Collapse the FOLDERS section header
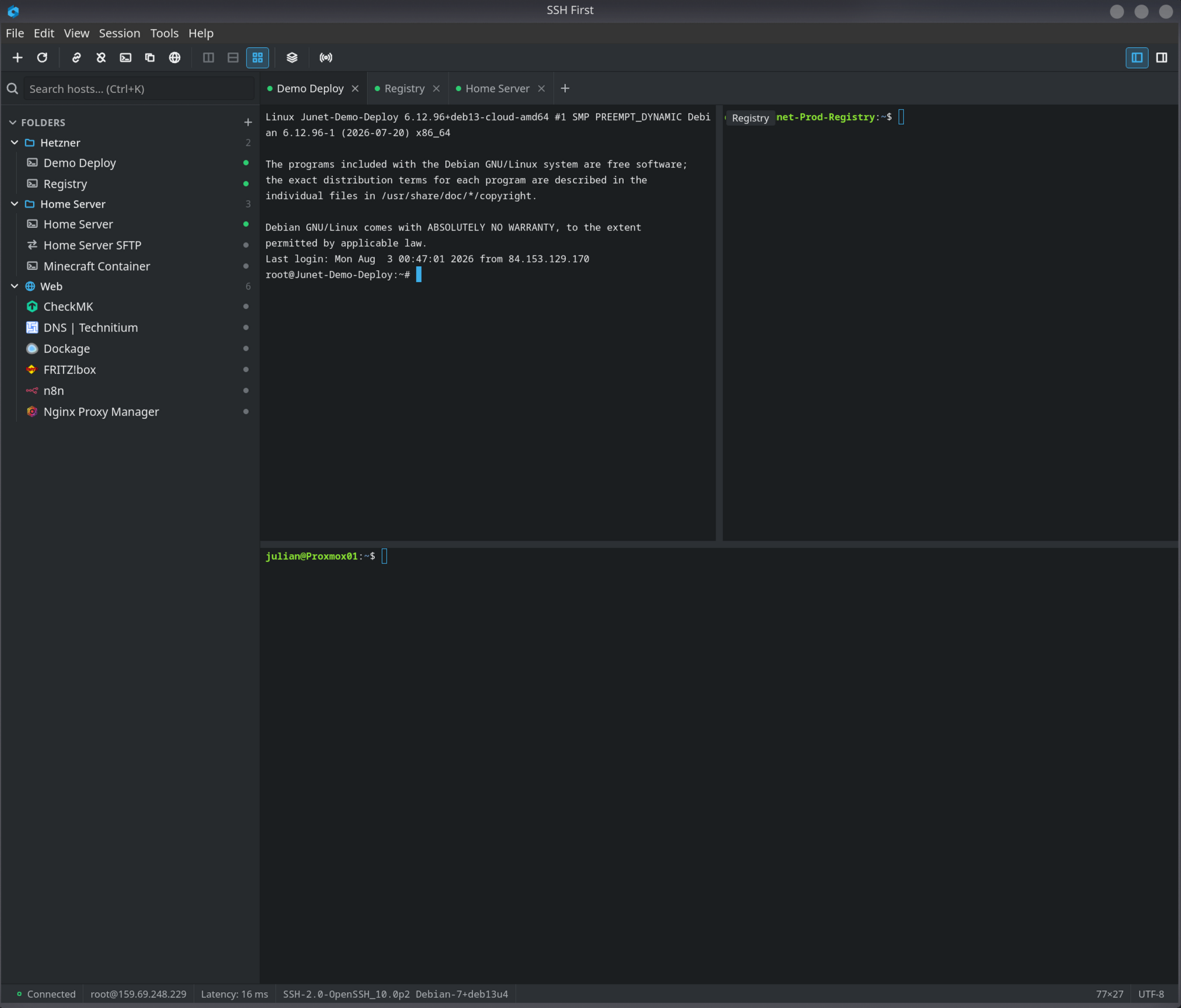The width and height of the screenshot is (1181, 1008). [12, 123]
